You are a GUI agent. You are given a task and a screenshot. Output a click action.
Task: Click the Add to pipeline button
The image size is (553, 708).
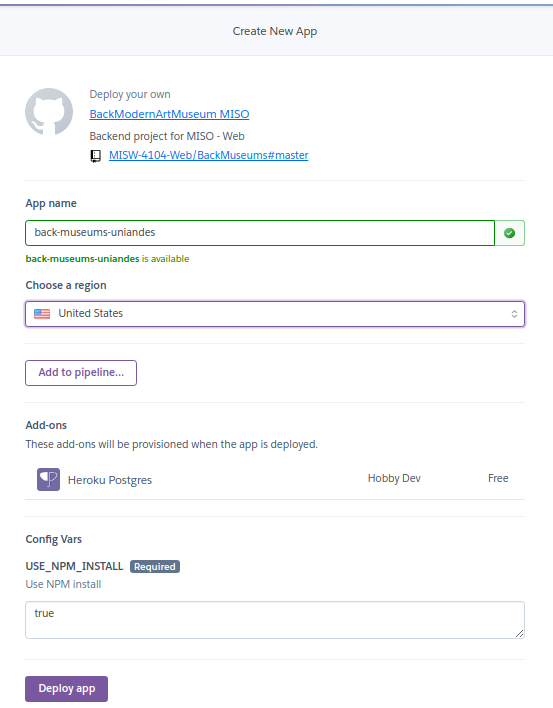81,373
